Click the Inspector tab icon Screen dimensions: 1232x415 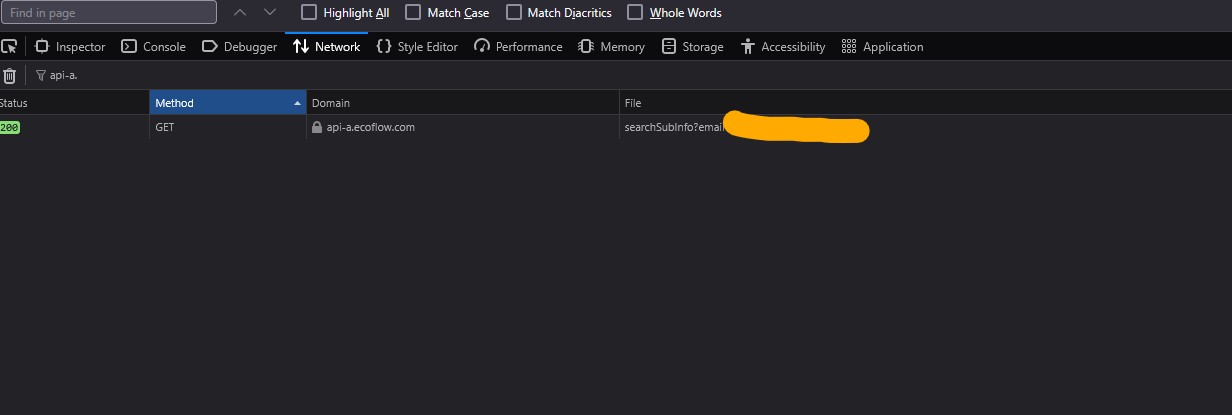click(42, 46)
